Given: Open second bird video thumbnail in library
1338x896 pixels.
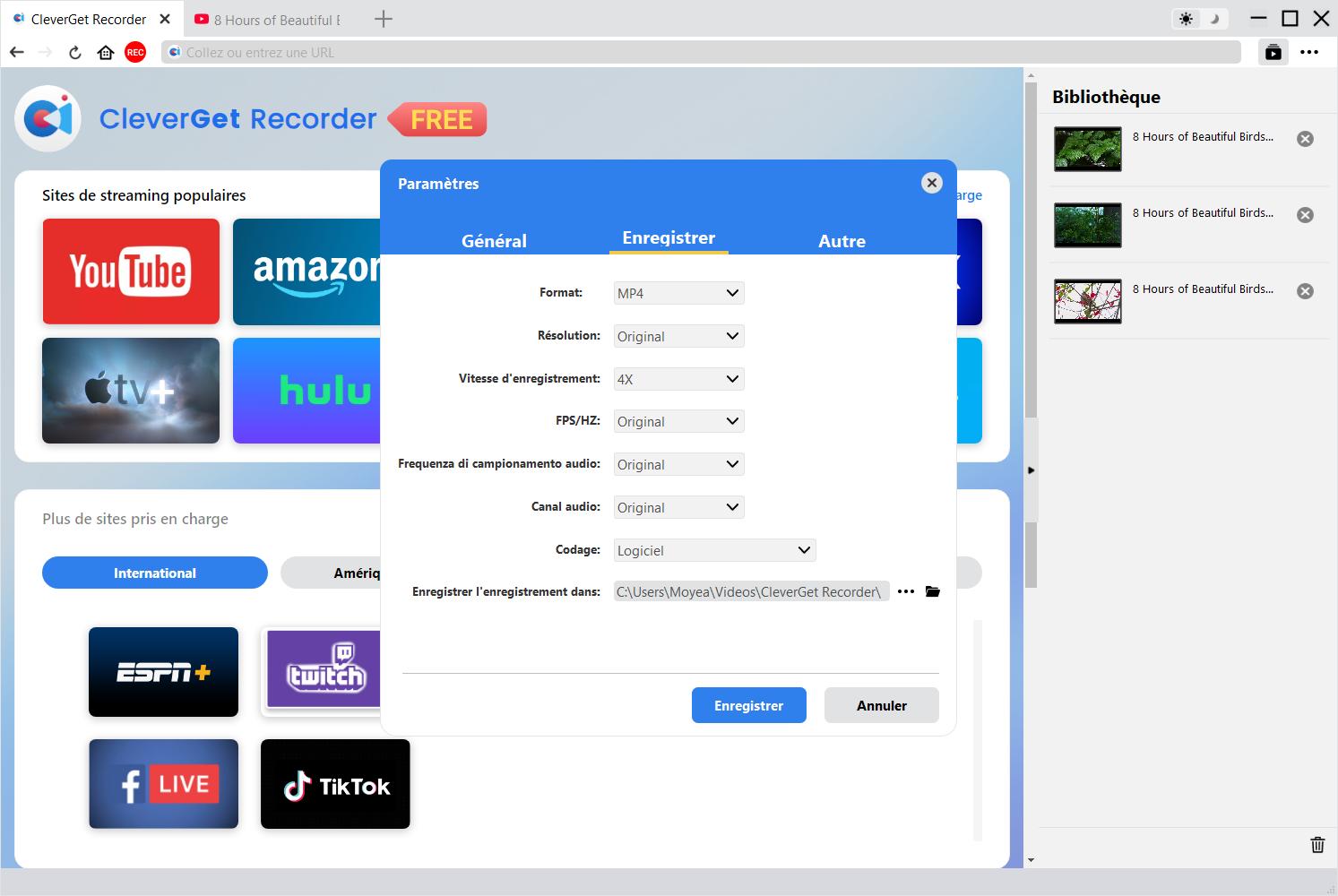Looking at the screenshot, I should pyautogui.click(x=1088, y=225).
